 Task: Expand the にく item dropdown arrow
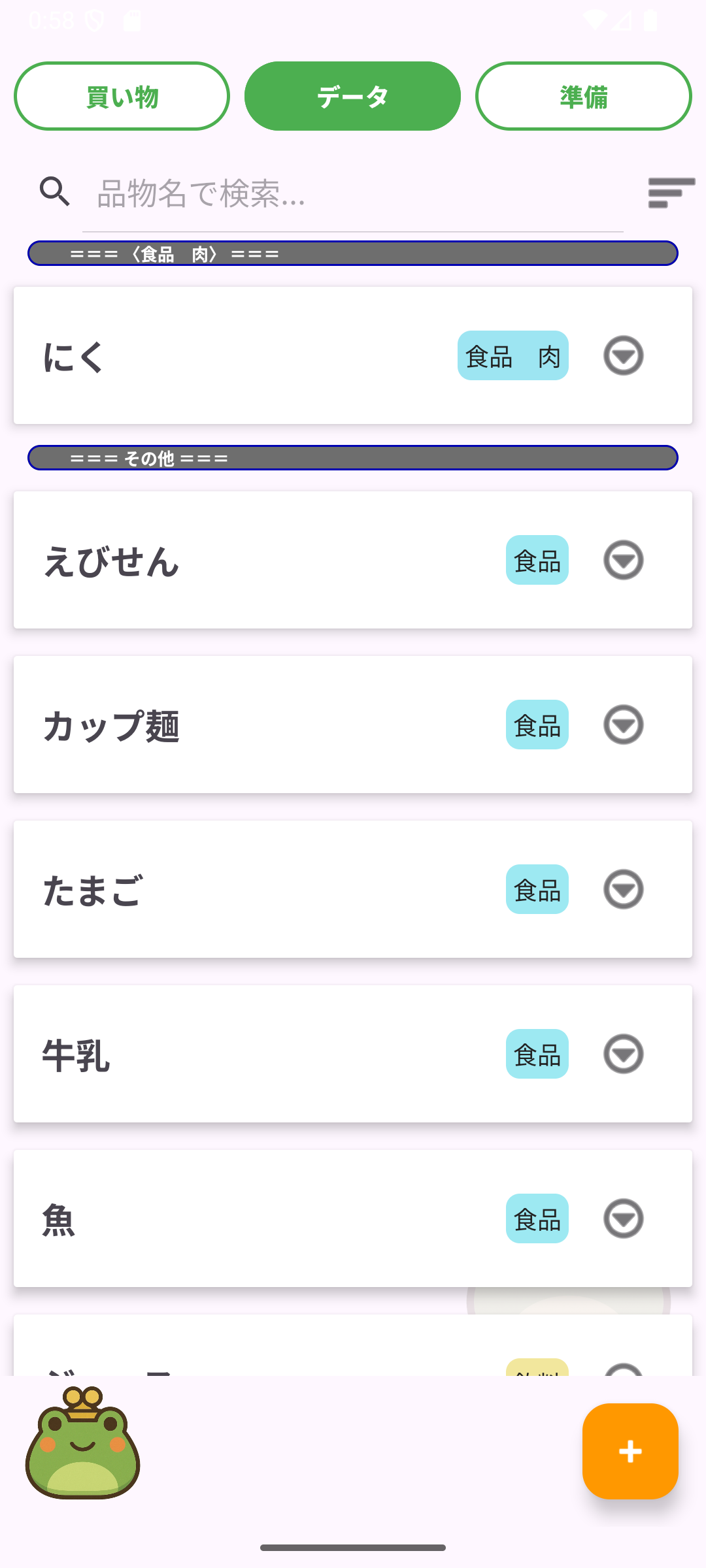pyautogui.click(x=623, y=356)
